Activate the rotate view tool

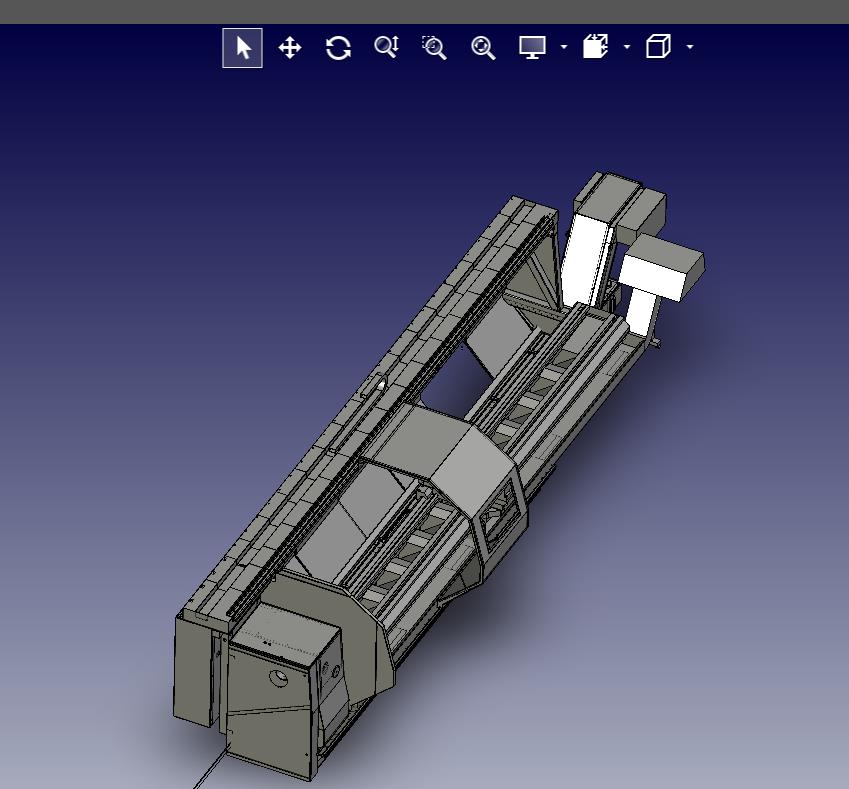tap(338, 48)
